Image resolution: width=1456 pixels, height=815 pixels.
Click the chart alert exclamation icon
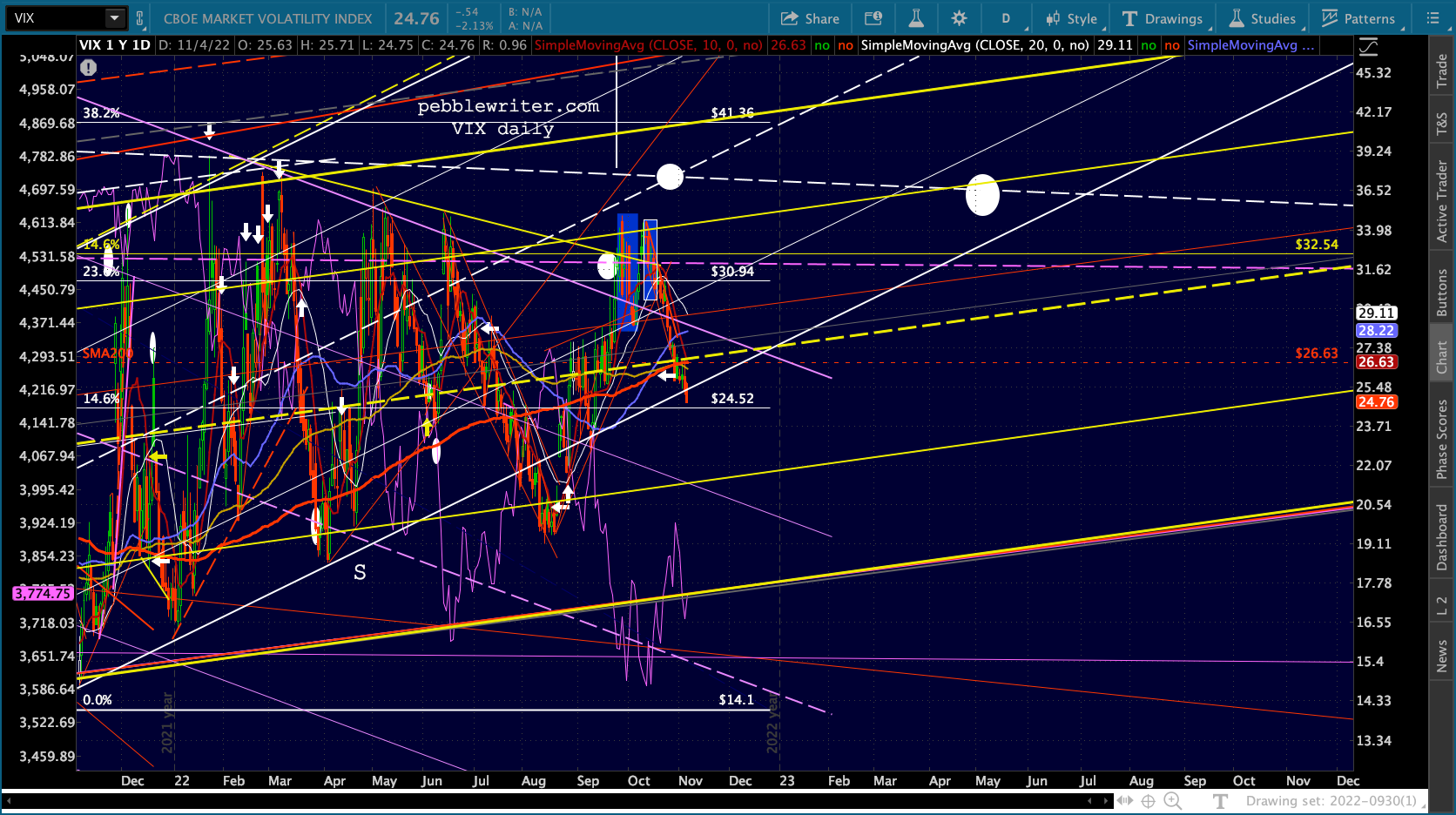pos(88,67)
